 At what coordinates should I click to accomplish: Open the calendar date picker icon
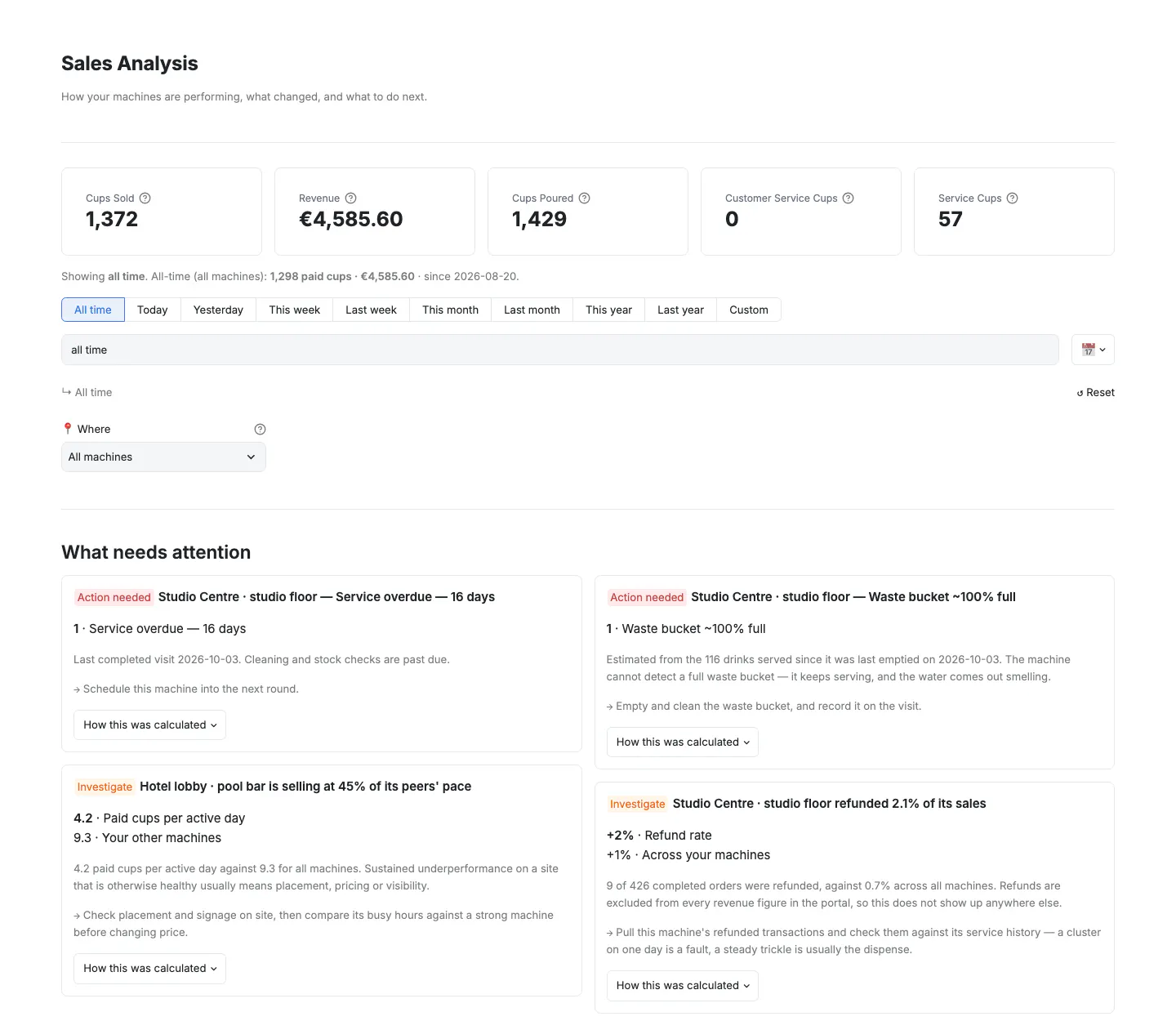coord(1093,350)
